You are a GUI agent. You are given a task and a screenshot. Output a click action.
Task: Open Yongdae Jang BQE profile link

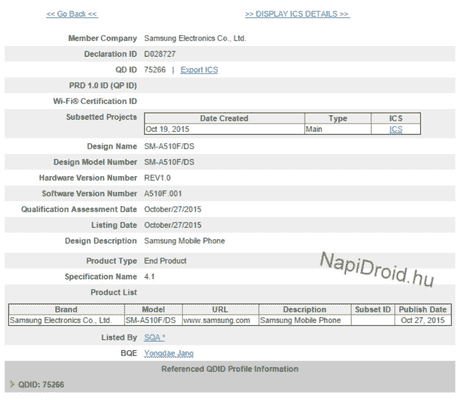pos(169,353)
